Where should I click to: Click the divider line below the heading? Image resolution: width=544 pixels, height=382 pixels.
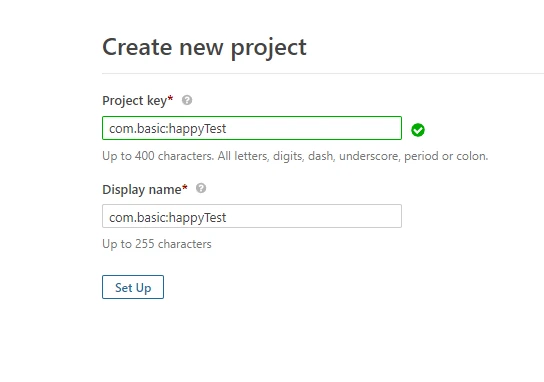point(323,74)
